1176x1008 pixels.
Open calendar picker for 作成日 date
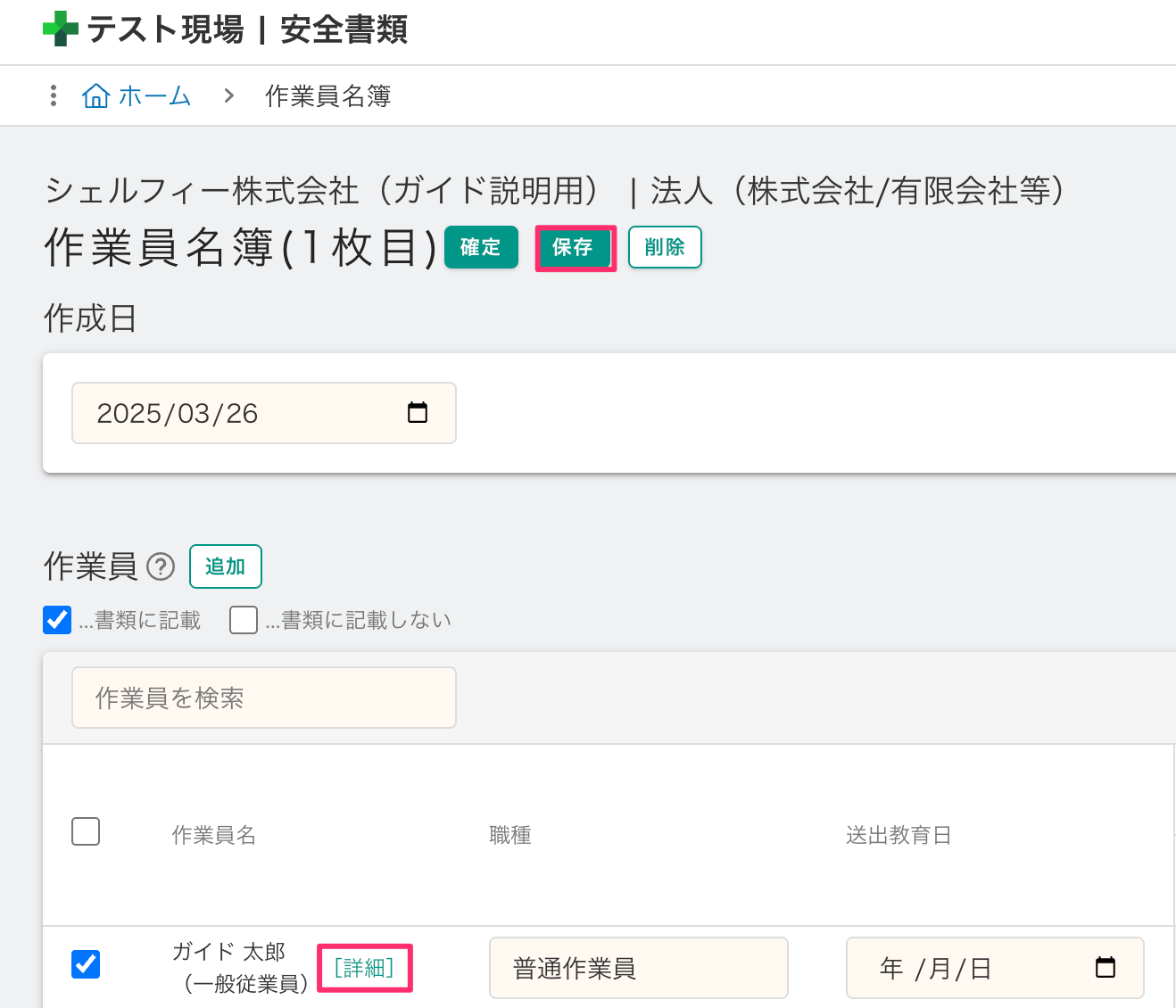click(x=417, y=413)
